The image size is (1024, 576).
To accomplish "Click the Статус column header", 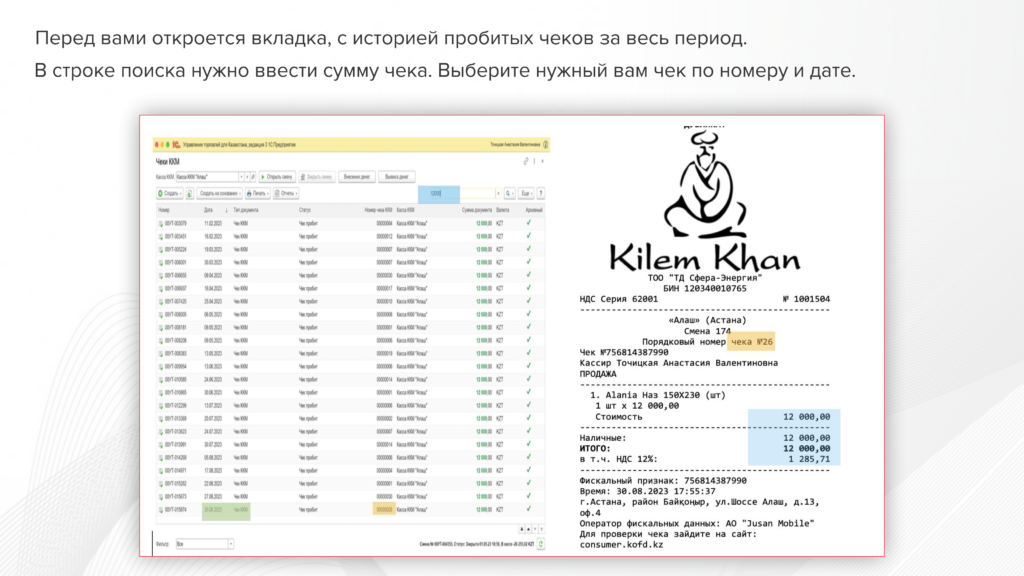I will [x=305, y=210].
